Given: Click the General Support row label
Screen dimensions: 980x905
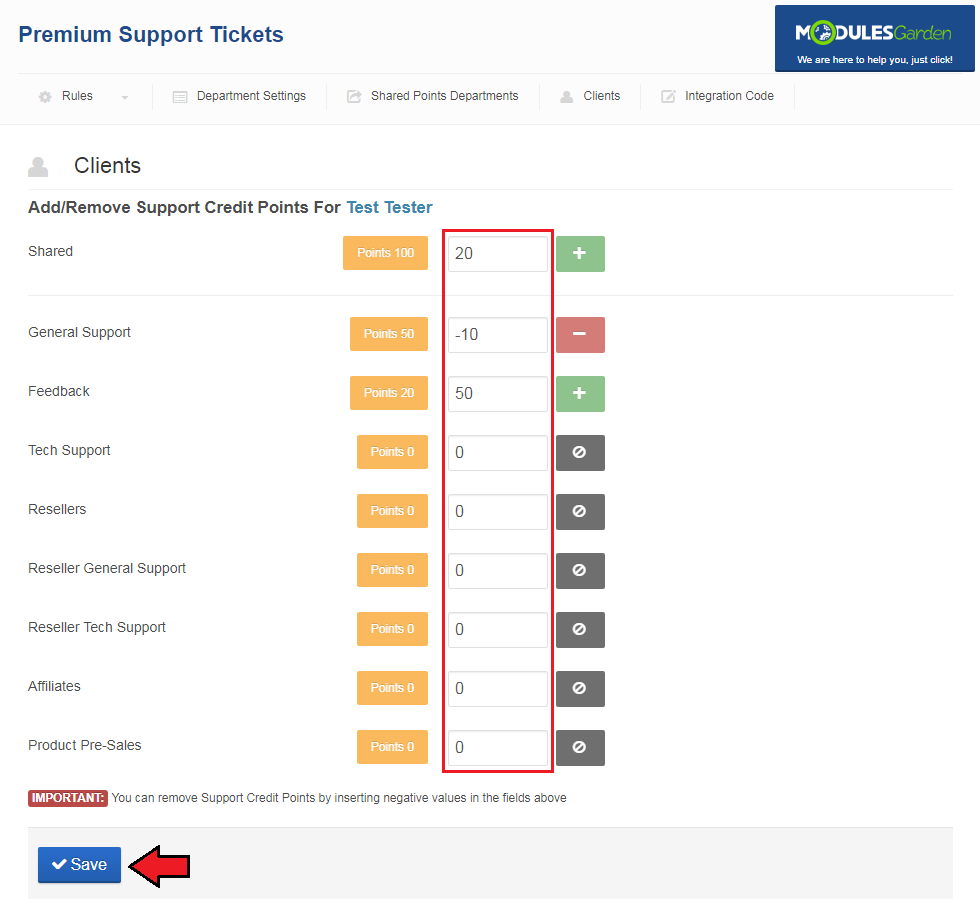Looking at the screenshot, I should click(79, 332).
